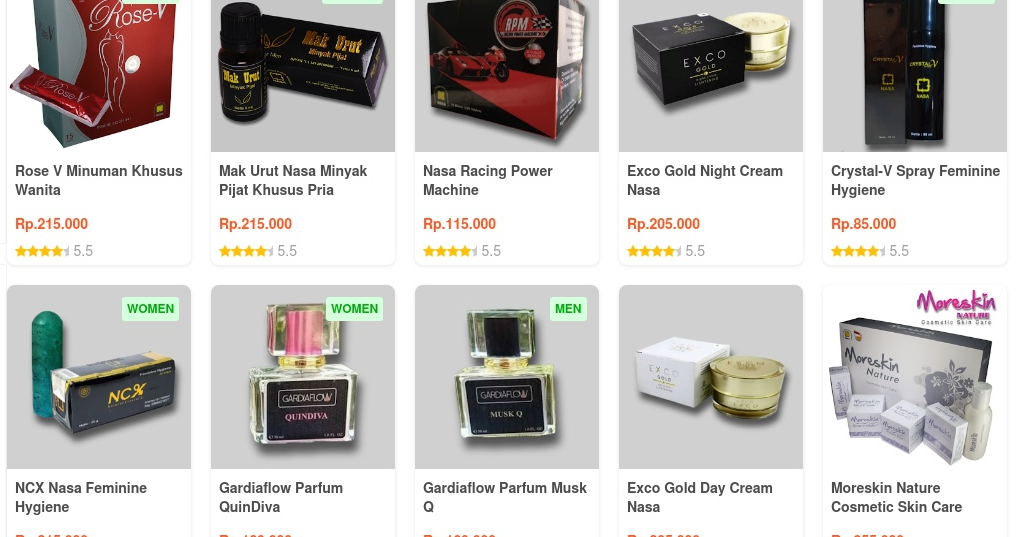
Task: Click the Rp.85.000 price for Crystal-V Spray
Action: [x=863, y=224]
